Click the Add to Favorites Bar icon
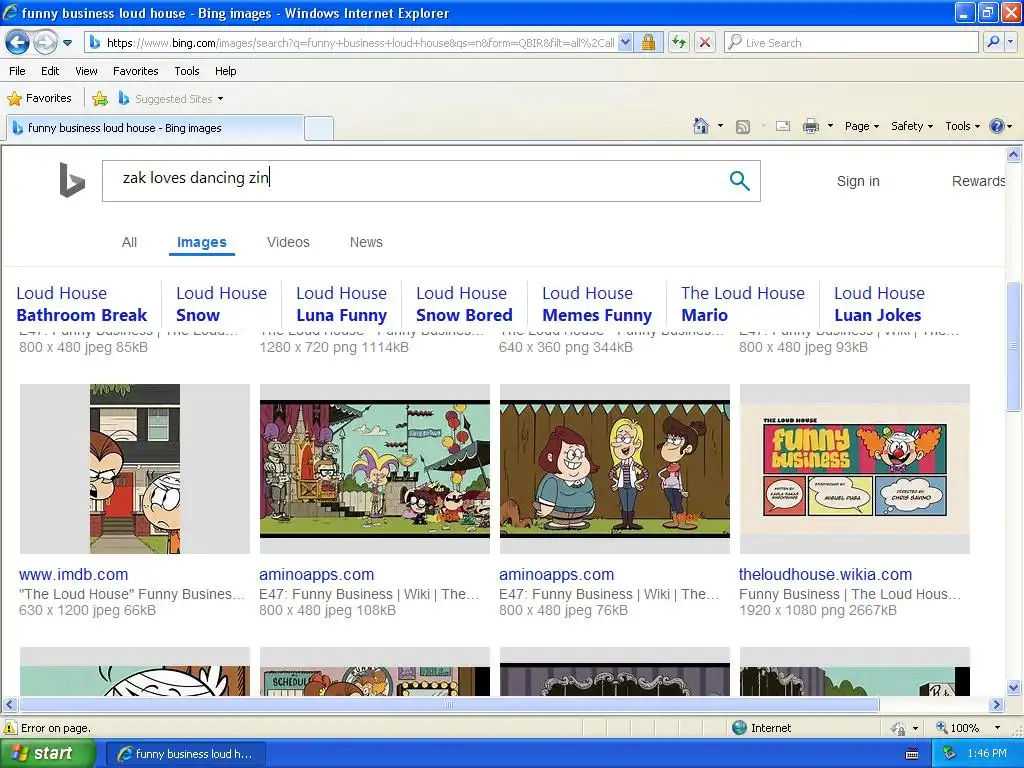The width and height of the screenshot is (1024, 768). coord(100,99)
